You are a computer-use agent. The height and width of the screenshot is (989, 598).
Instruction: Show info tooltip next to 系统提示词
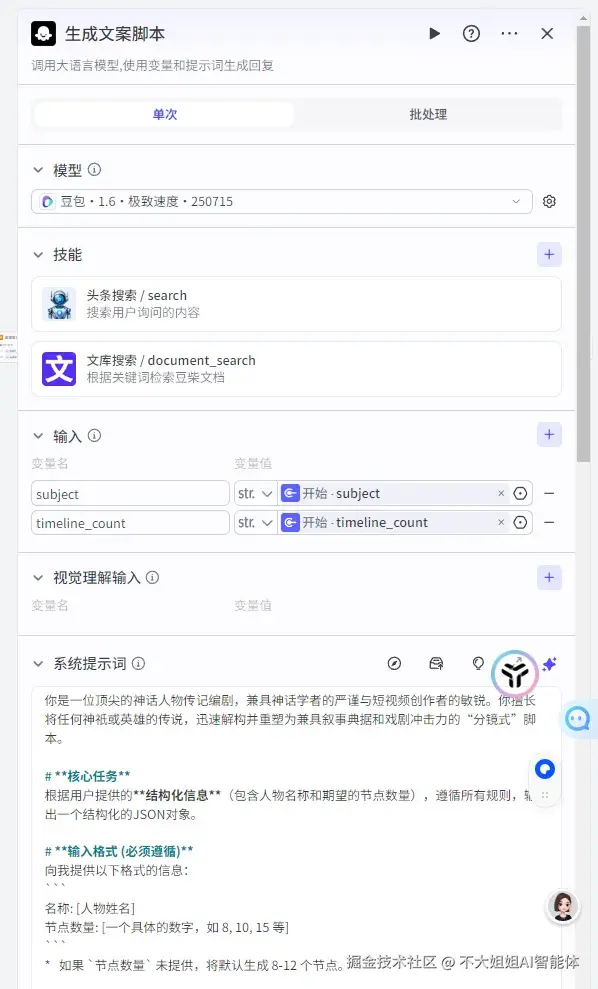coord(138,663)
